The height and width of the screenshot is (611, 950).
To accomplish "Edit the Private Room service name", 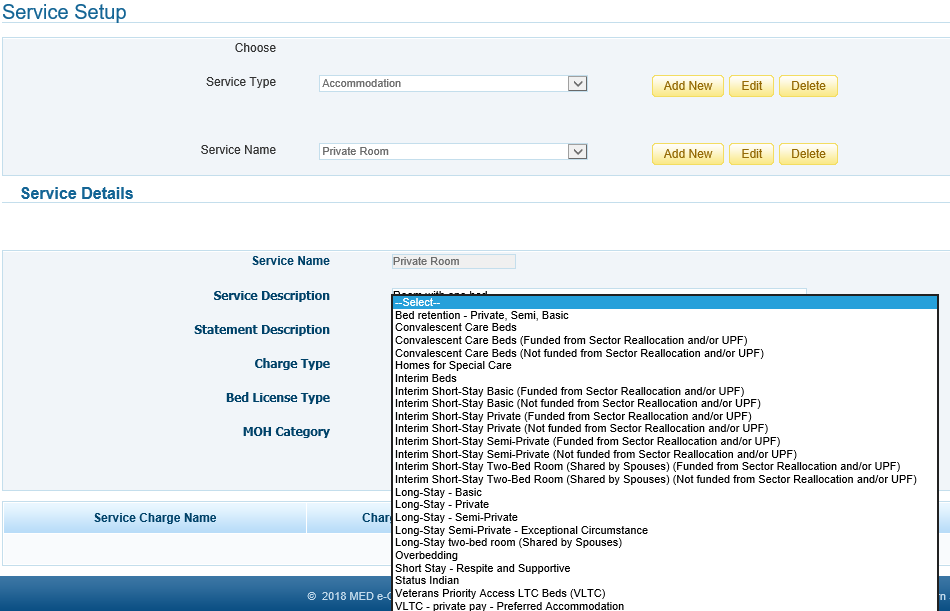I will tap(751, 154).
